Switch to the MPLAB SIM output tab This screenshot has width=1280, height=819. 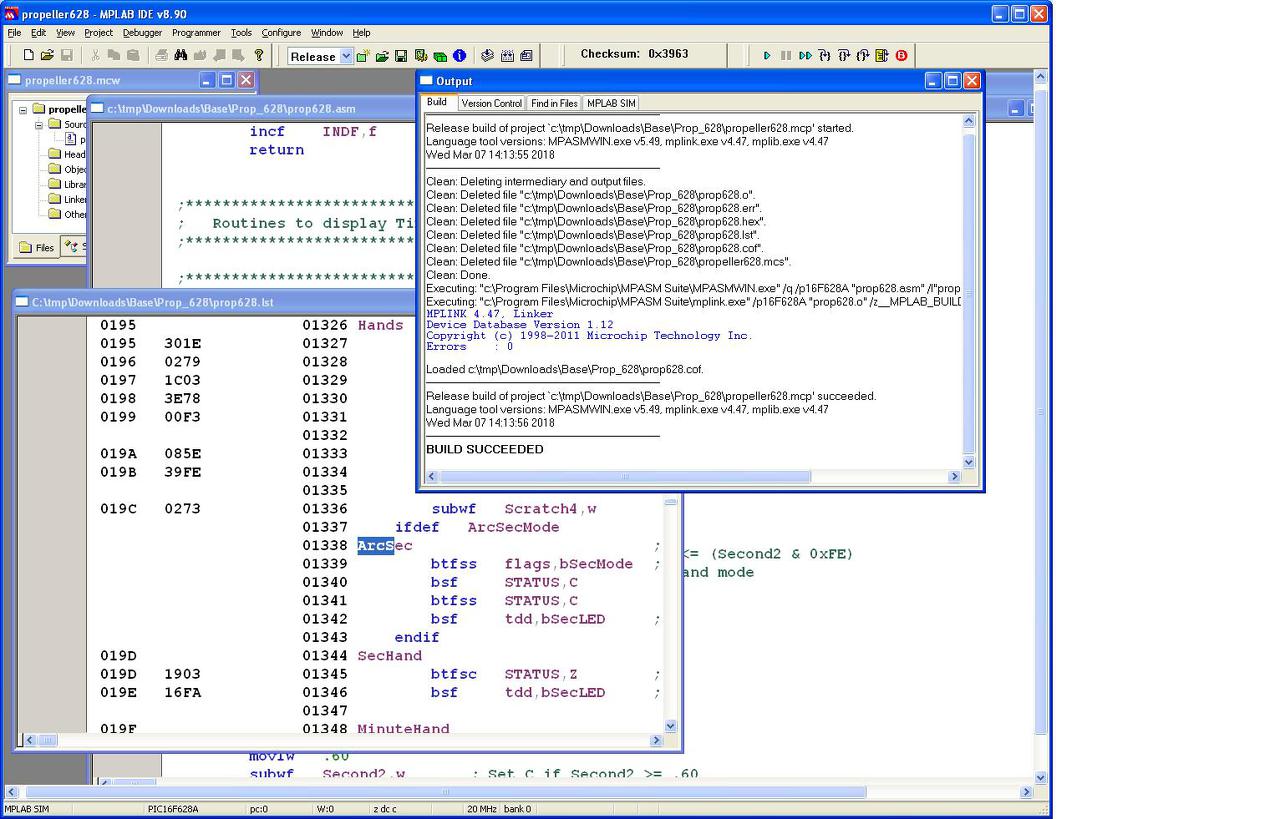coord(611,103)
